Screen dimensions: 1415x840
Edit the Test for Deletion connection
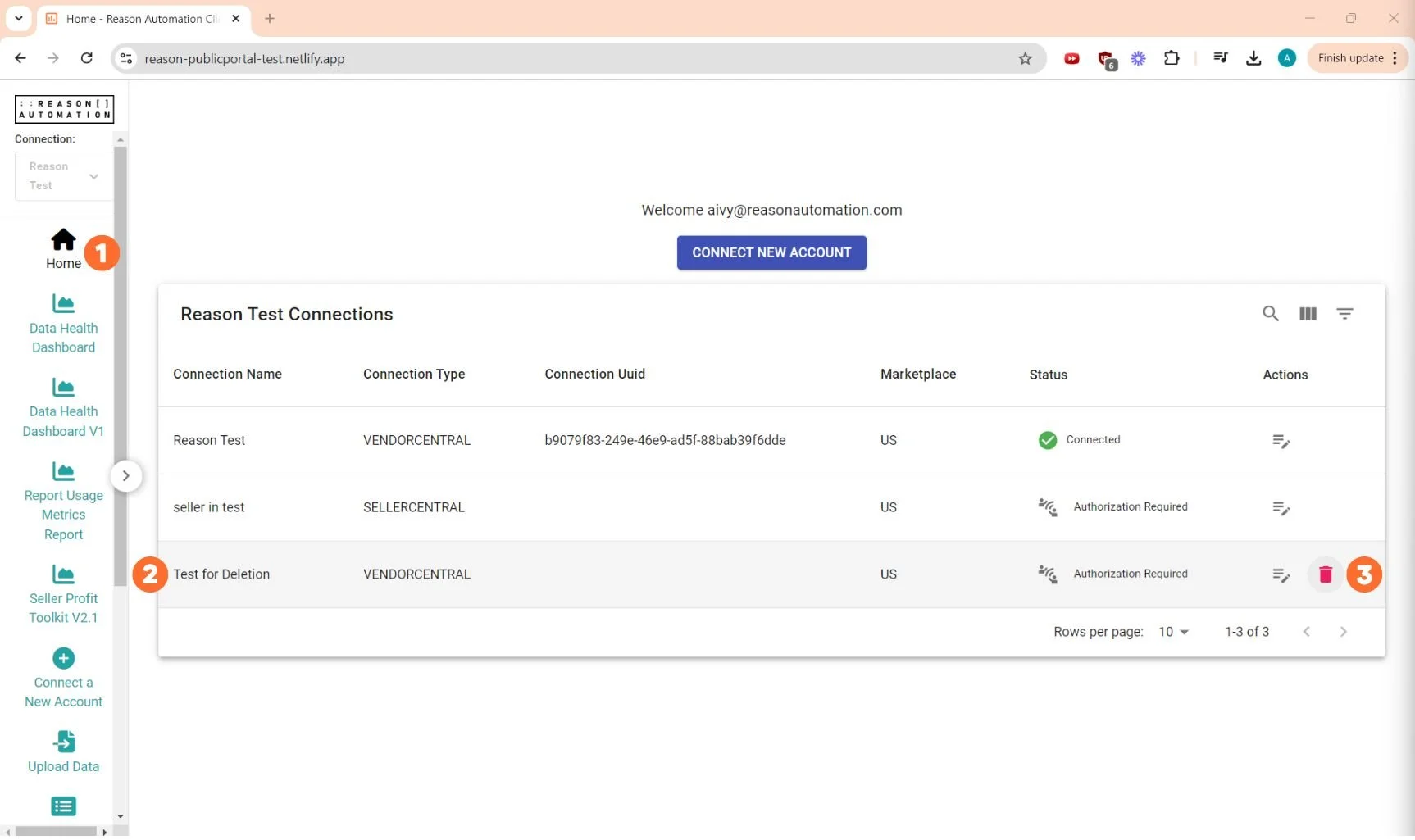click(x=1281, y=574)
